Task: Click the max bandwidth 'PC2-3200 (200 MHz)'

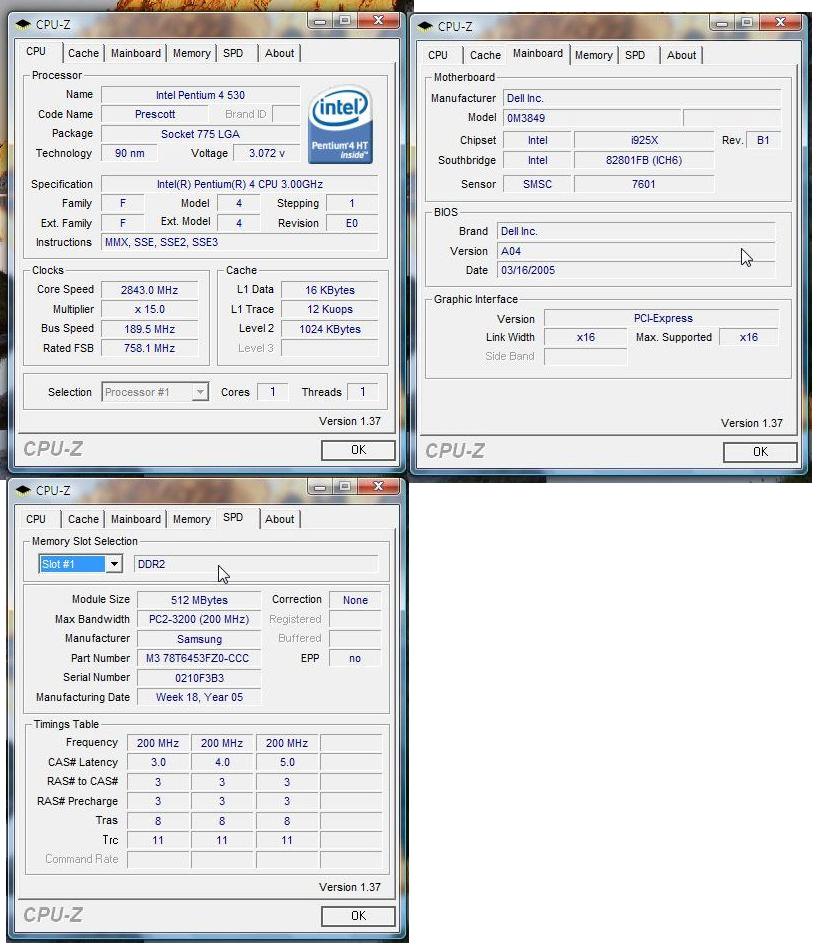Action: point(199,619)
